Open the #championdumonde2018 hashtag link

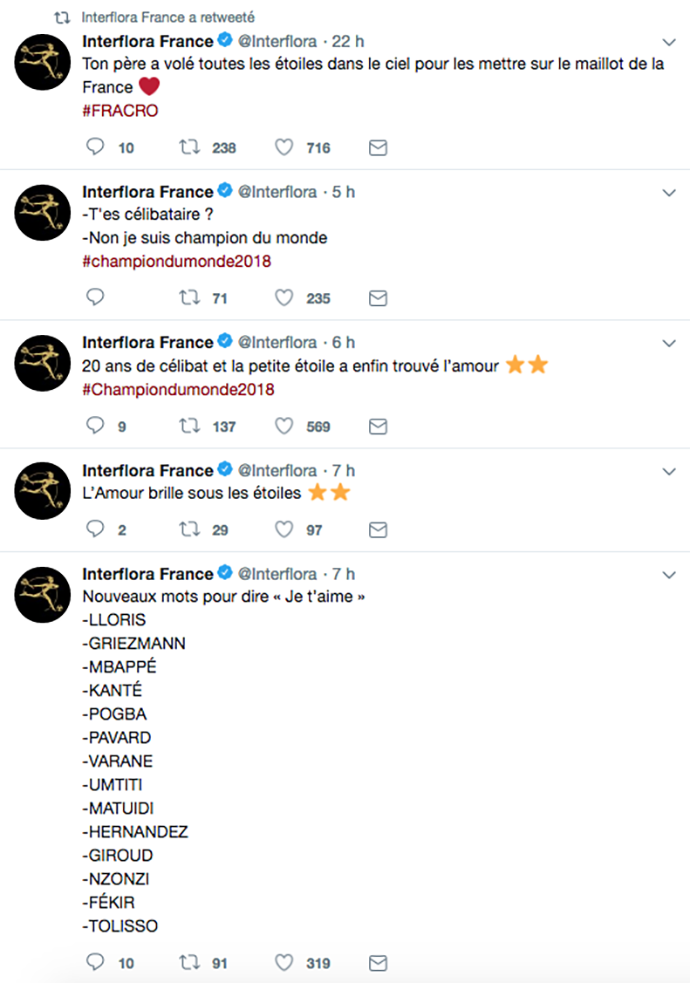(x=176, y=260)
